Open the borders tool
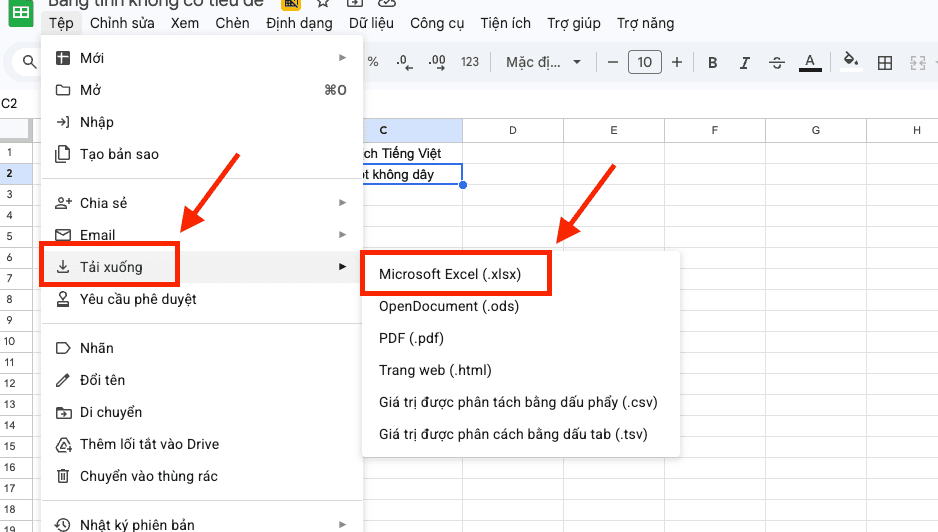 click(x=885, y=62)
